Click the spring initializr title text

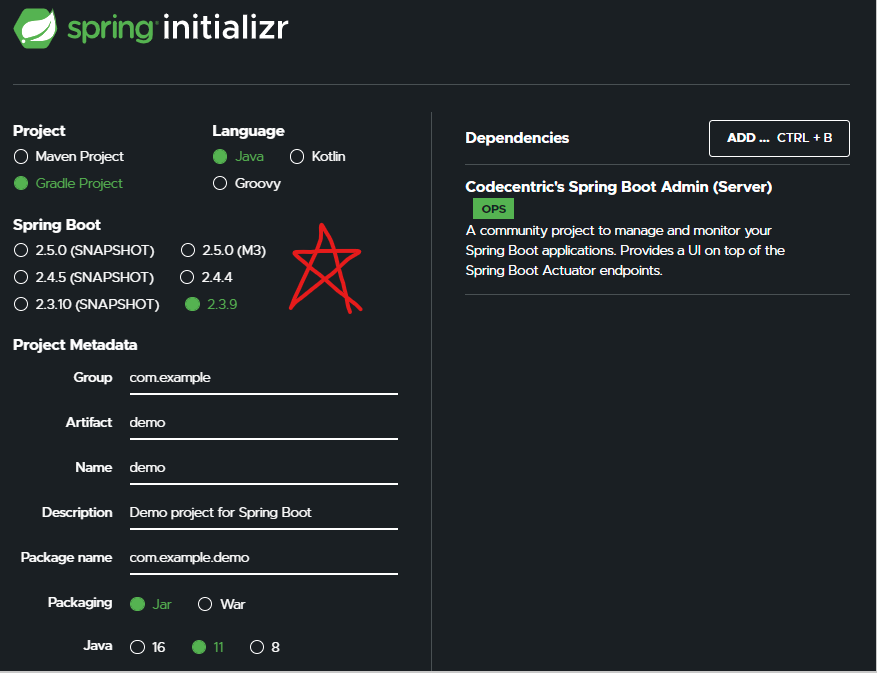178,28
